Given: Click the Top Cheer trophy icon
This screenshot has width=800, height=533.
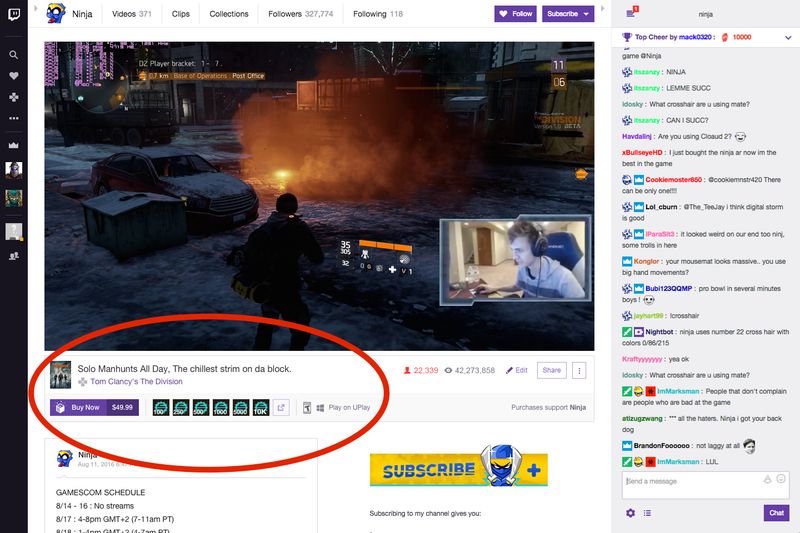Looking at the screenshot, I should [627, 37].
